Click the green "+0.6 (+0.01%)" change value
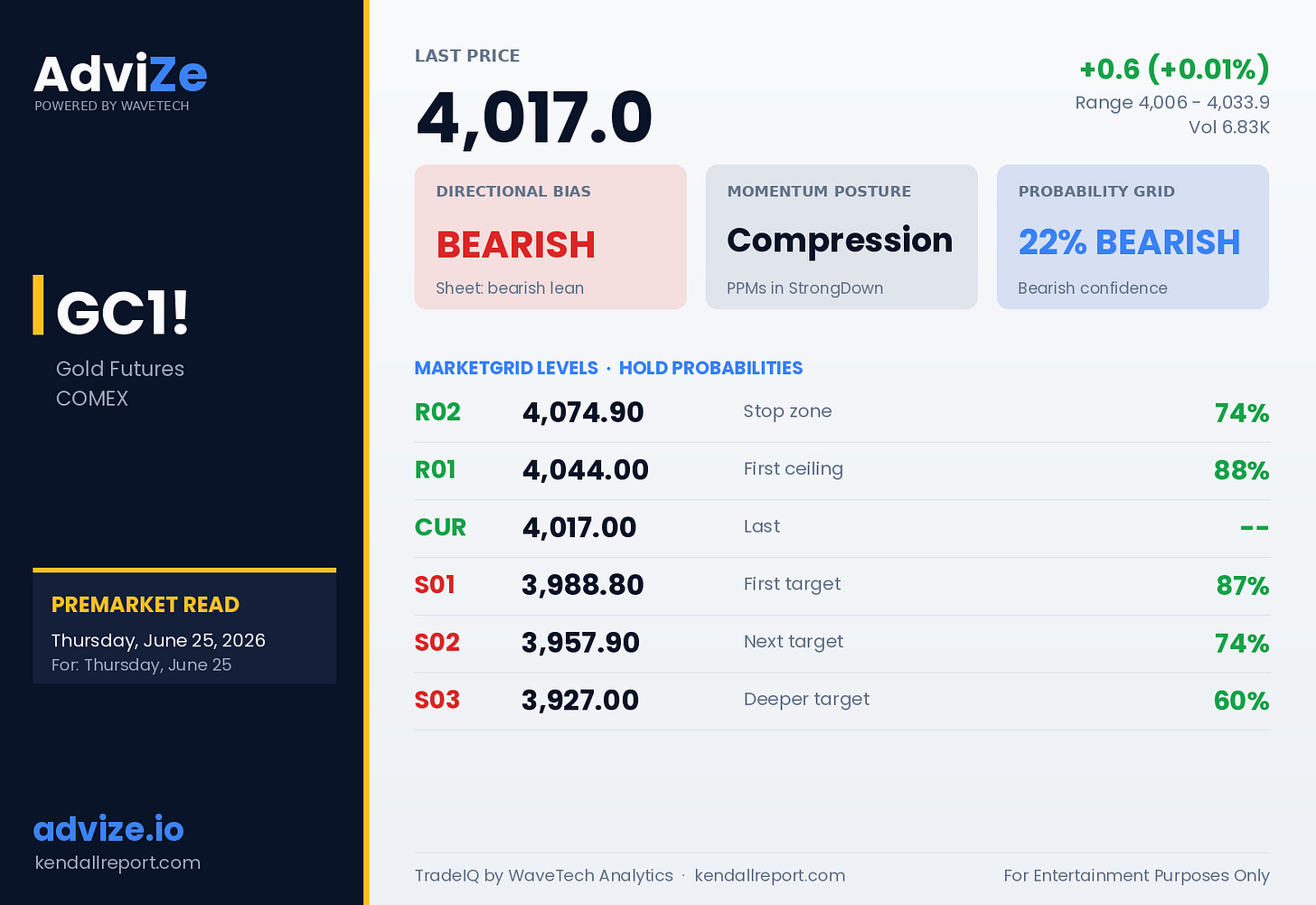 tap(1174, 69)
